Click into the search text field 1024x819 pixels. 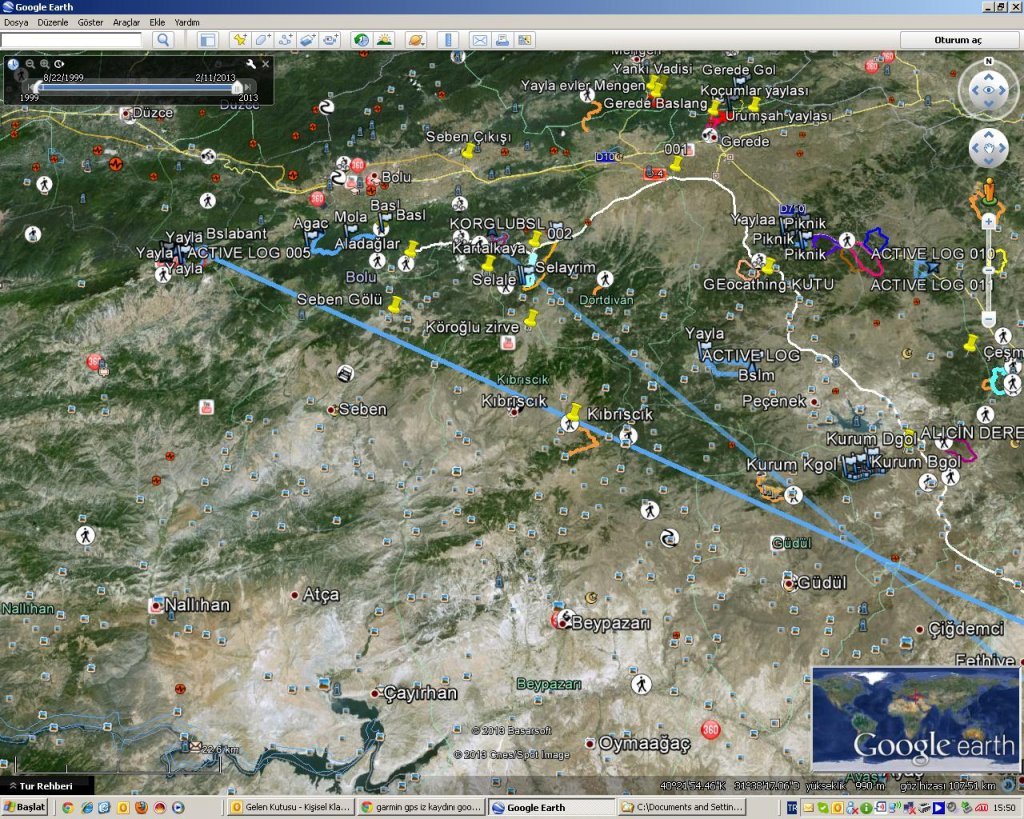71,40
